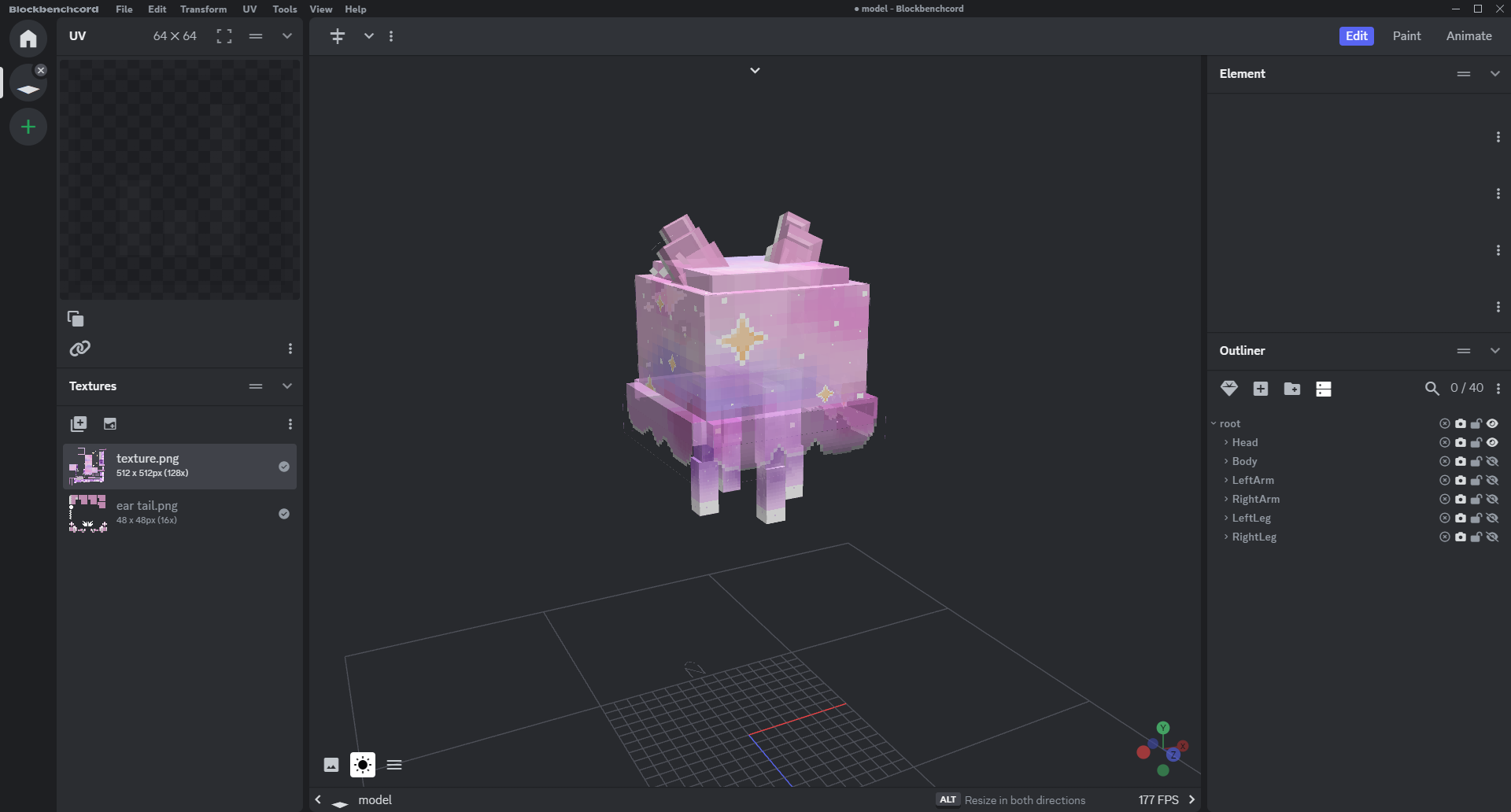
Task: Toggle viewport shading sun icon
Action: coord(362,765)
